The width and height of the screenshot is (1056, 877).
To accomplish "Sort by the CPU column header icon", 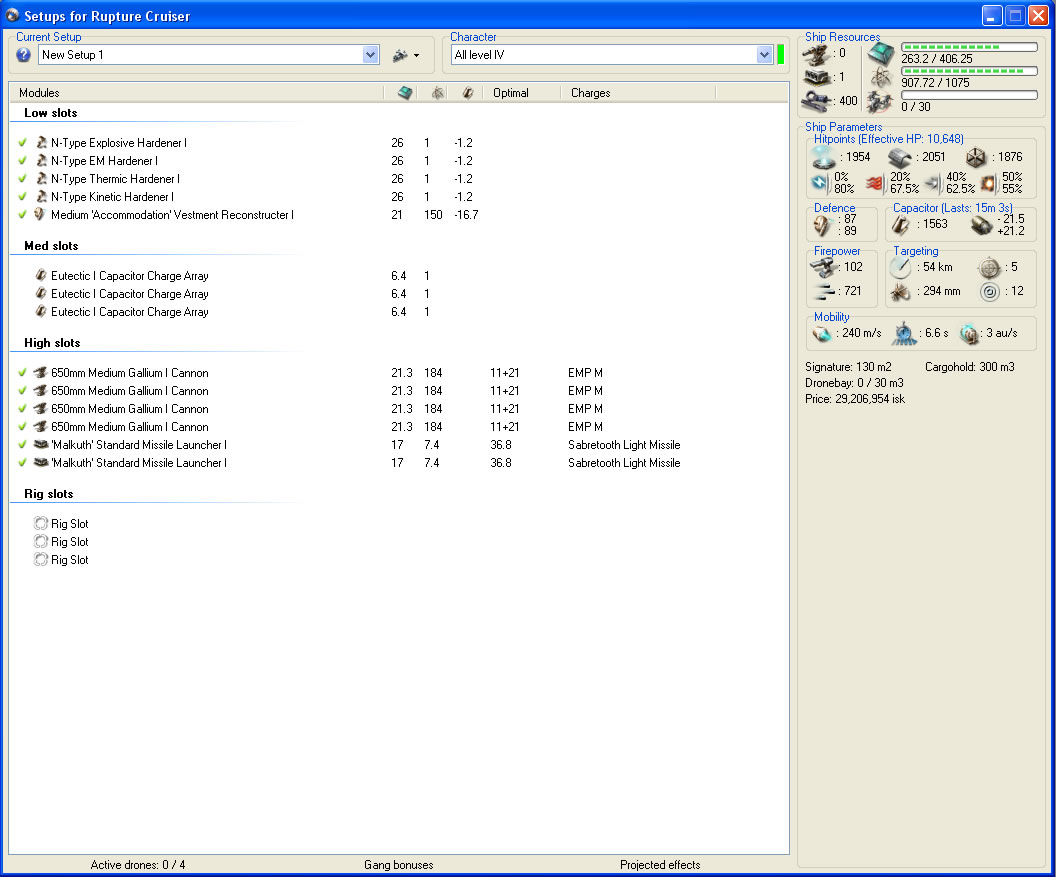I will pos(405,93).
